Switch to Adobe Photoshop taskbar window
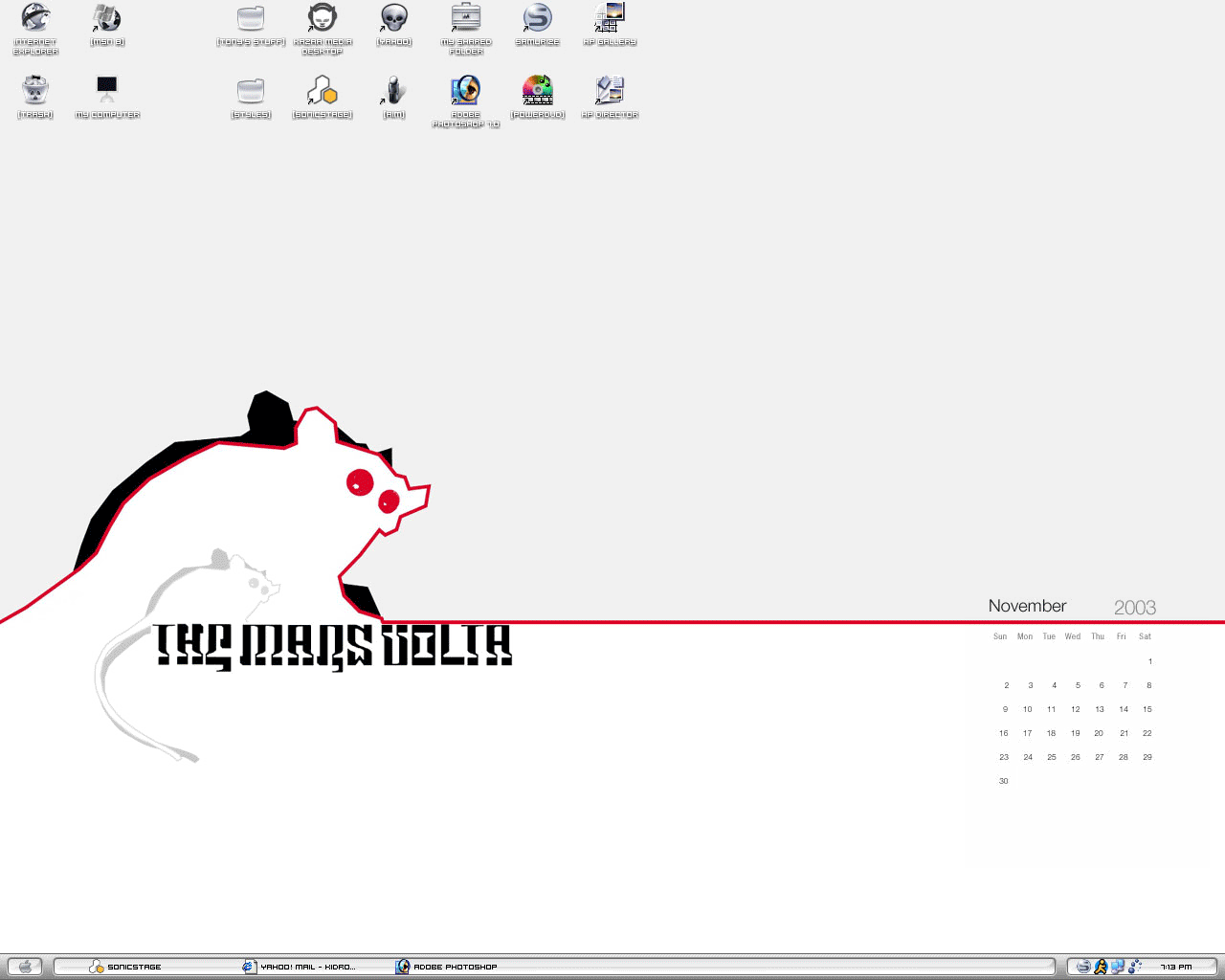Screen dimensions: 1225x980 coord(447,967)
